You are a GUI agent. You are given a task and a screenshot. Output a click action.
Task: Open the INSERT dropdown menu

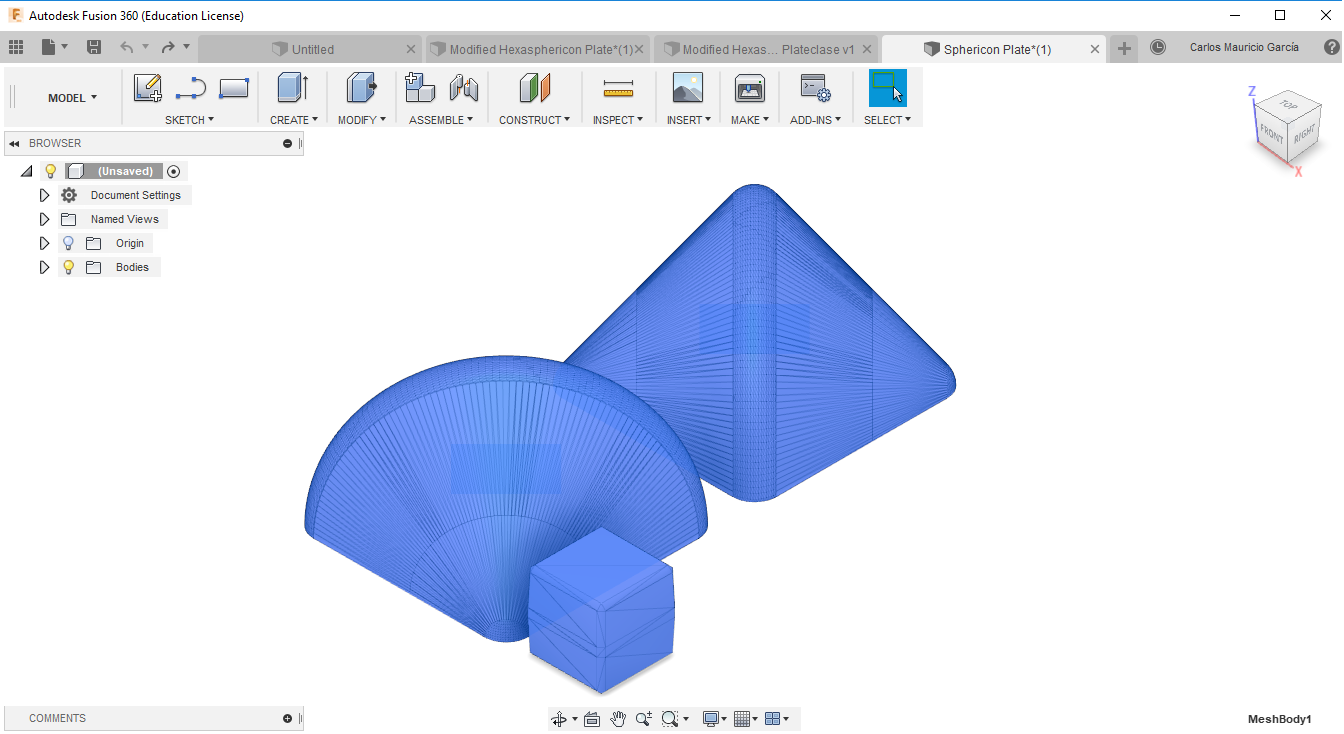[x=689, y=120]
